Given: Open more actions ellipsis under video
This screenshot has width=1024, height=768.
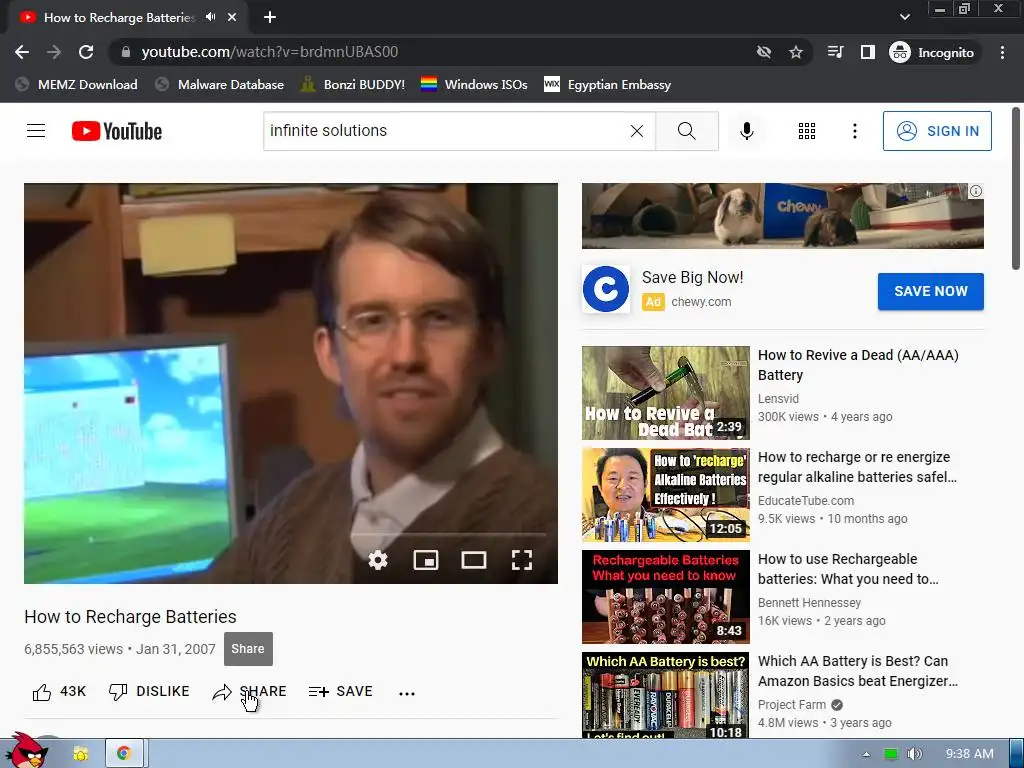Looking at the screenshot, I should pos(407,693).
